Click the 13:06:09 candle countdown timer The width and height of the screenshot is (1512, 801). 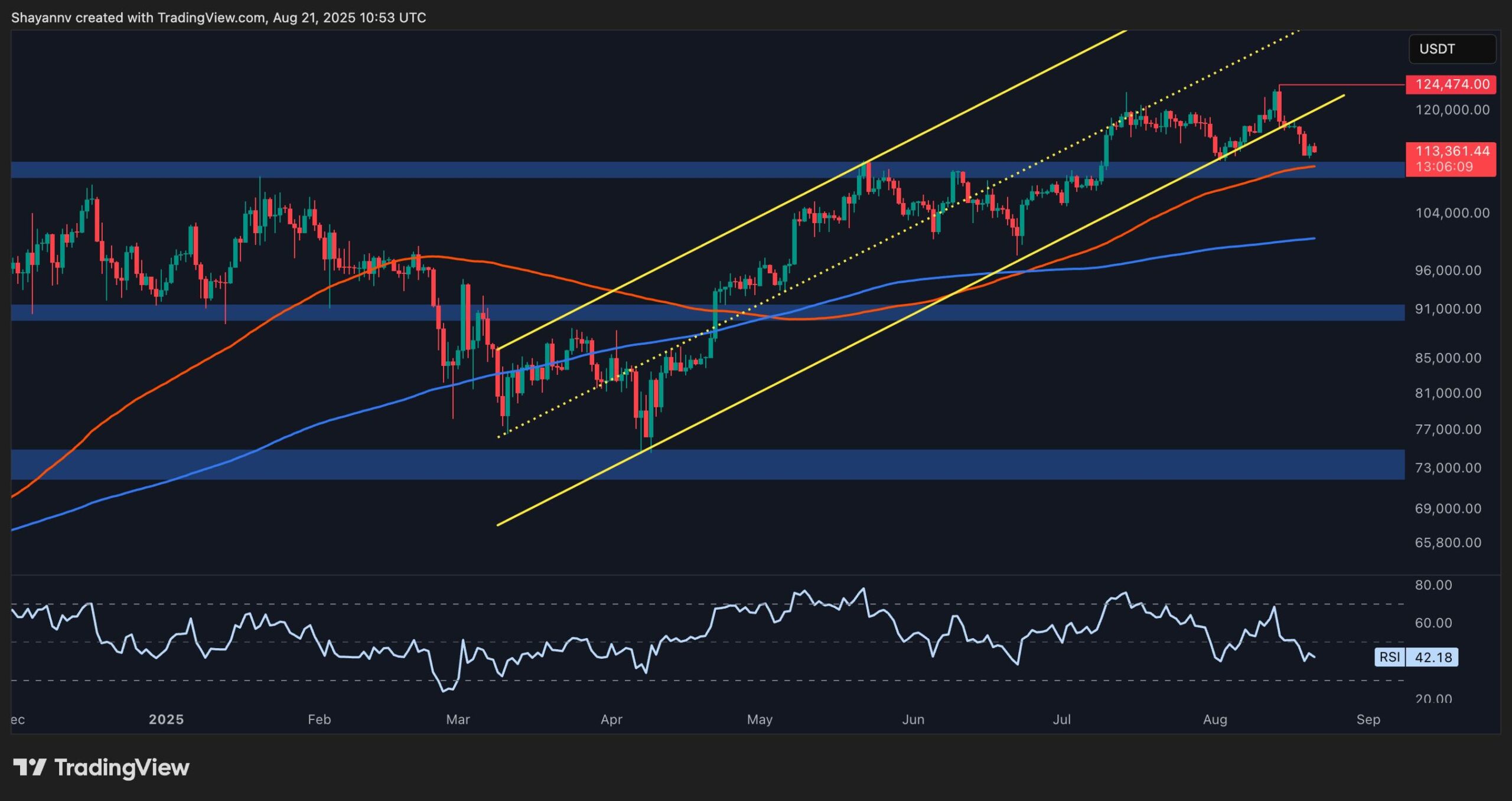(1444, 167)
